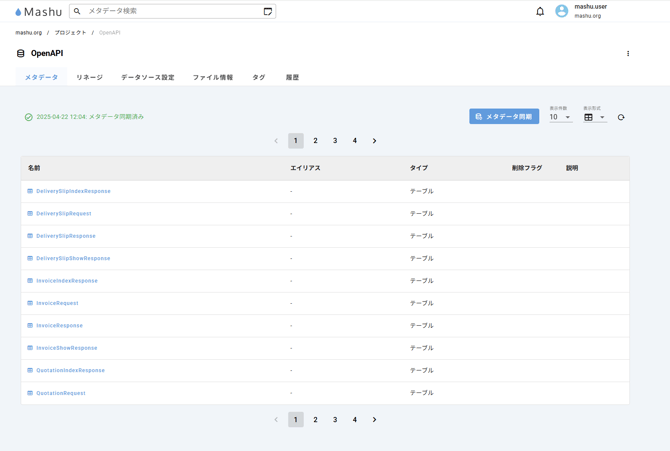This screenshot has height=451, width=670.
Task: Open the QuotationIndexResponse link
Action: point(70,370)
